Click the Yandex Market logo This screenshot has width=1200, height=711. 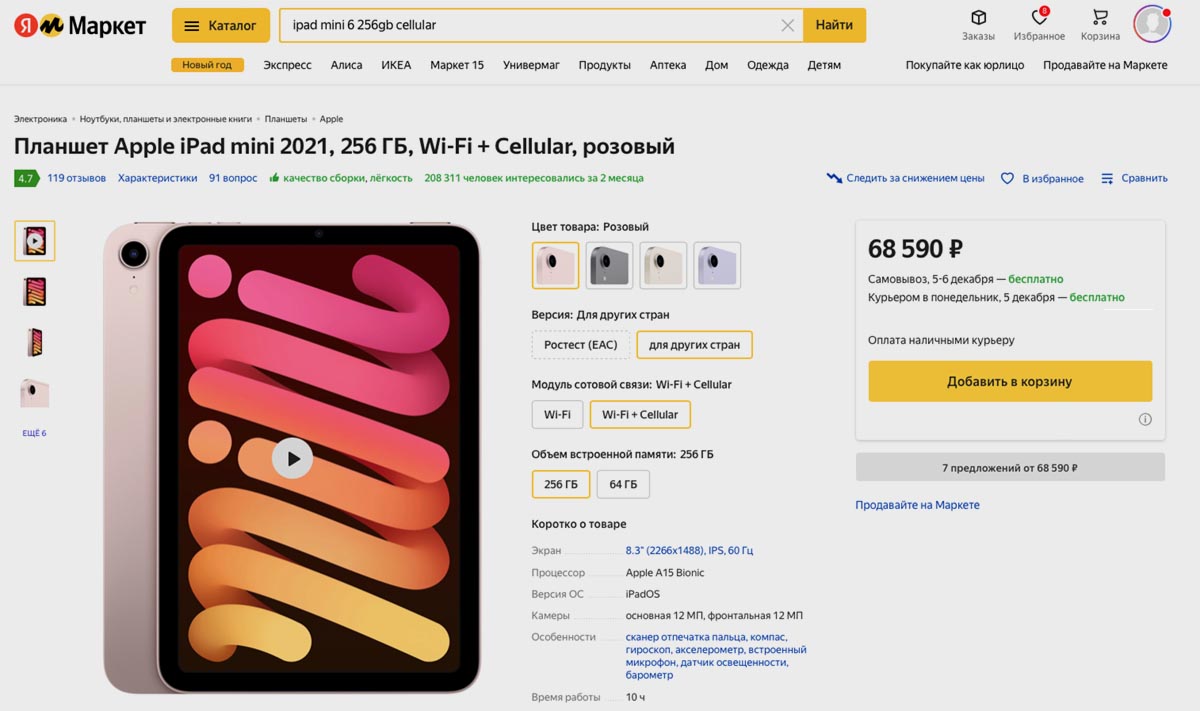80,25
